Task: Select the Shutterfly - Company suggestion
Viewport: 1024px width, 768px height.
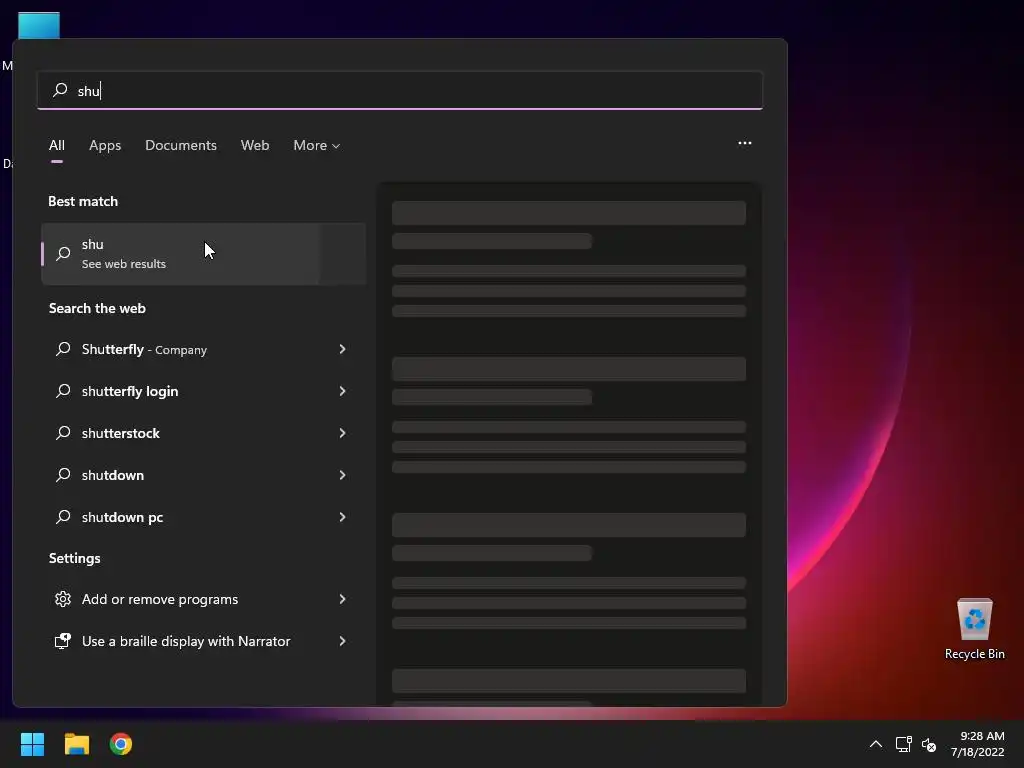Action: coord(203,349)
